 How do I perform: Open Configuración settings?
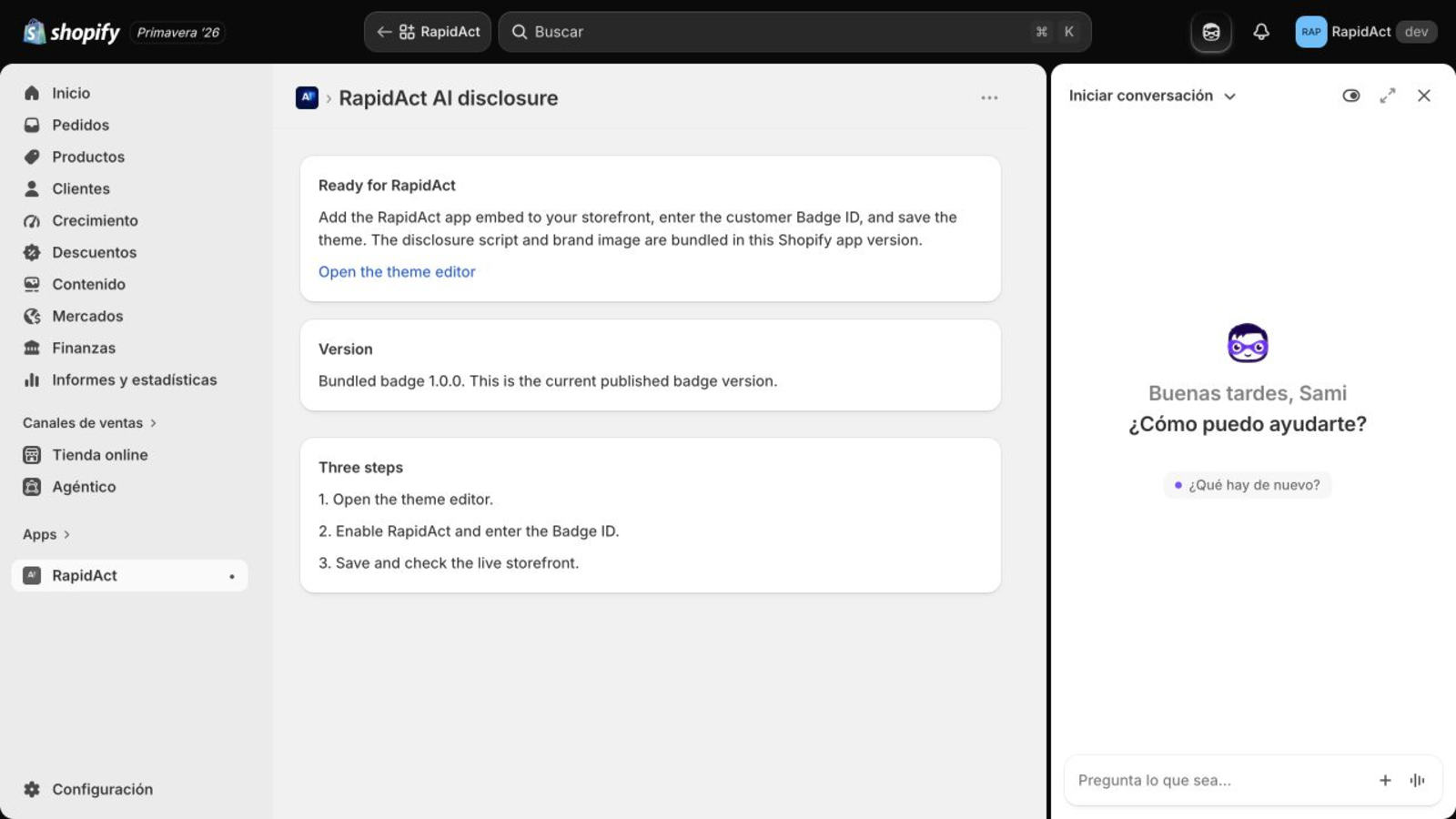point(129,789)
